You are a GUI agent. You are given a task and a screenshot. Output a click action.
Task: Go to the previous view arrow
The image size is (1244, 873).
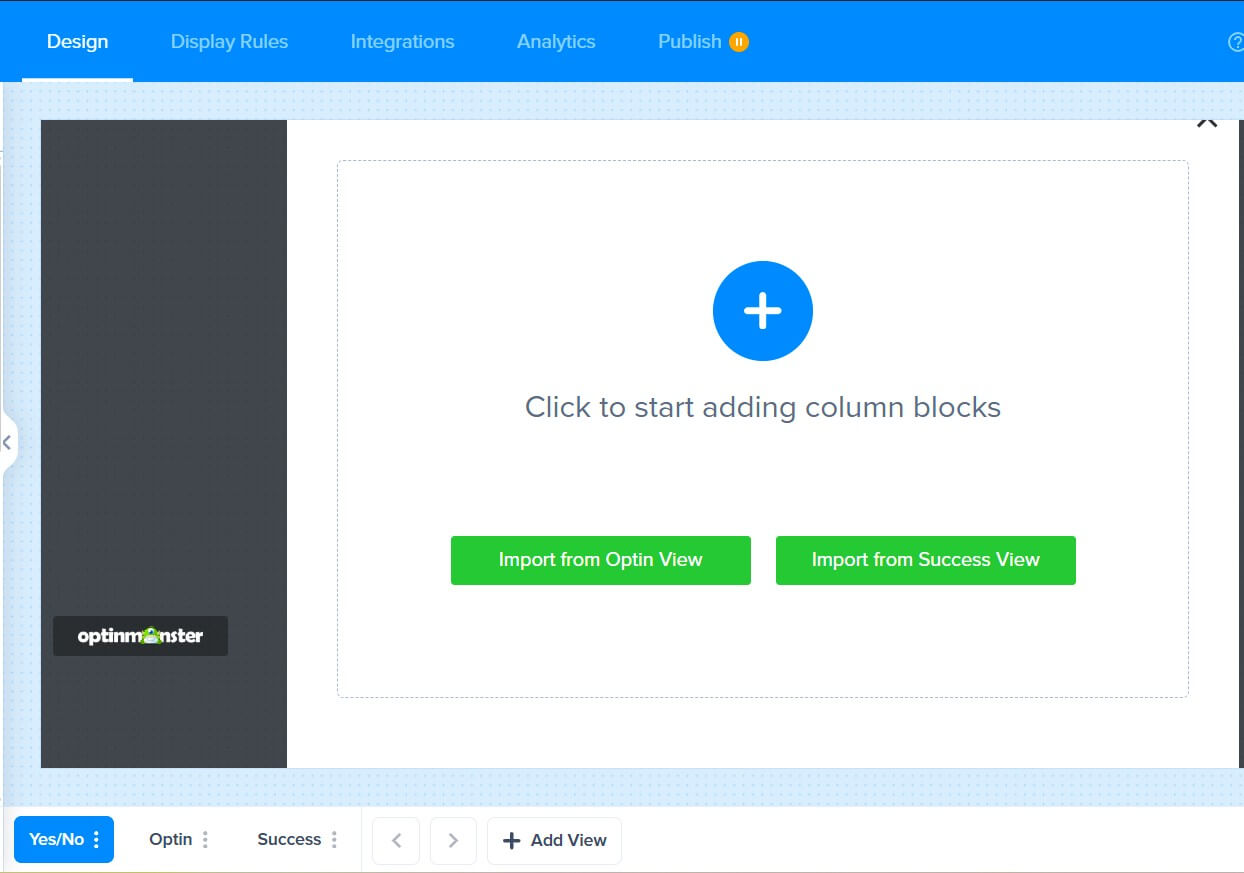(x=396, y=840)
